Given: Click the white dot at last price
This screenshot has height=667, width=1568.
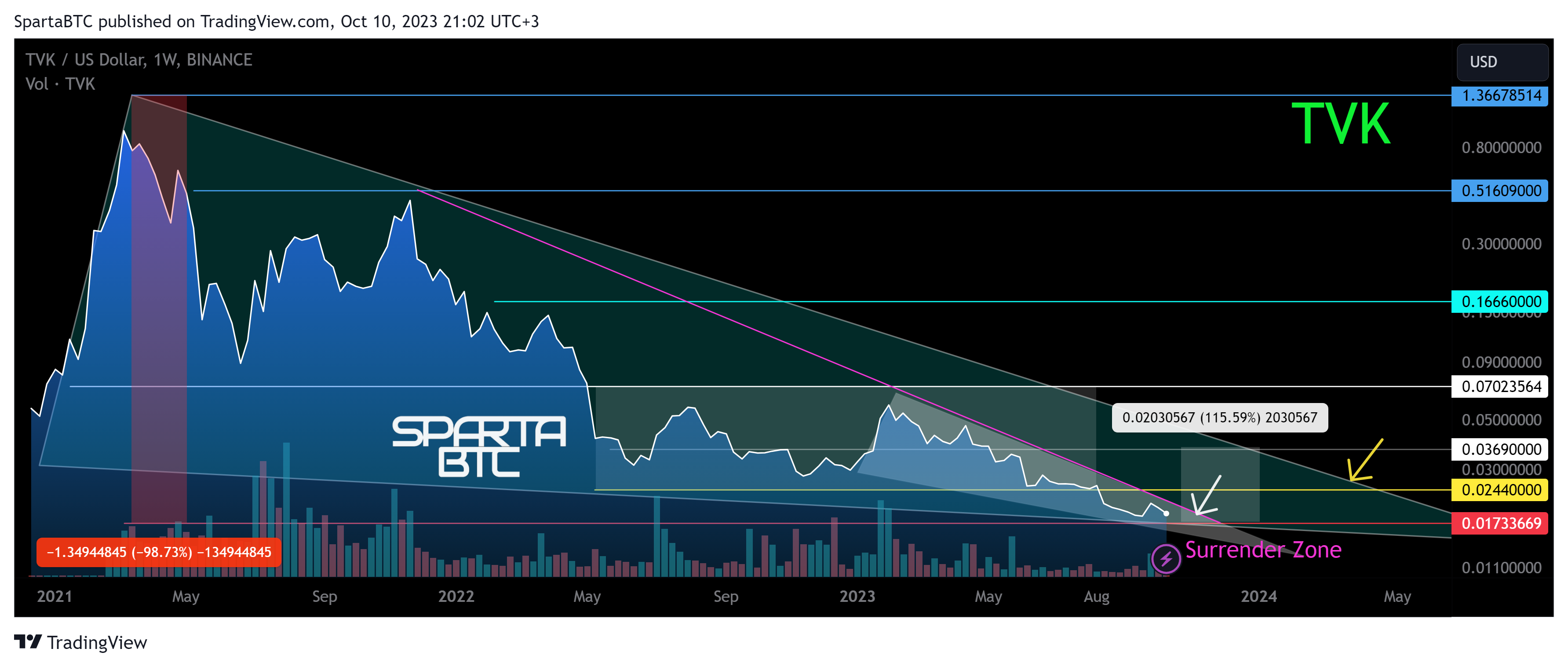Looking at the screenshot, I should pos(1166,513).
